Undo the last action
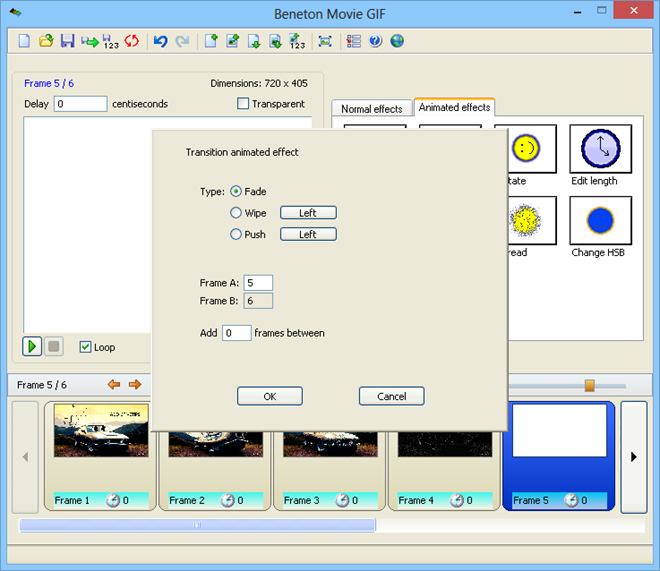The width and height of the screenshot is (660, 571). [x=160, y=41]
